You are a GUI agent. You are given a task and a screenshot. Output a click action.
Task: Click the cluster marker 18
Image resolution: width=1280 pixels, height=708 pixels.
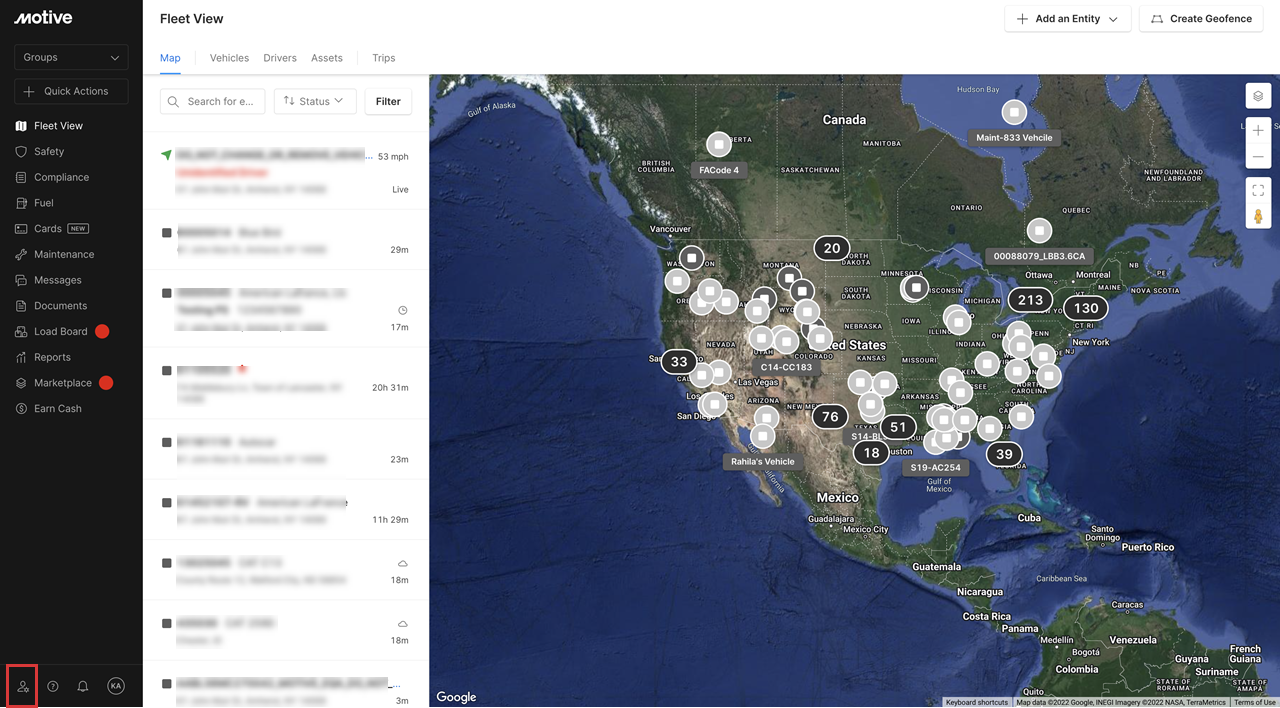[872, 453]
